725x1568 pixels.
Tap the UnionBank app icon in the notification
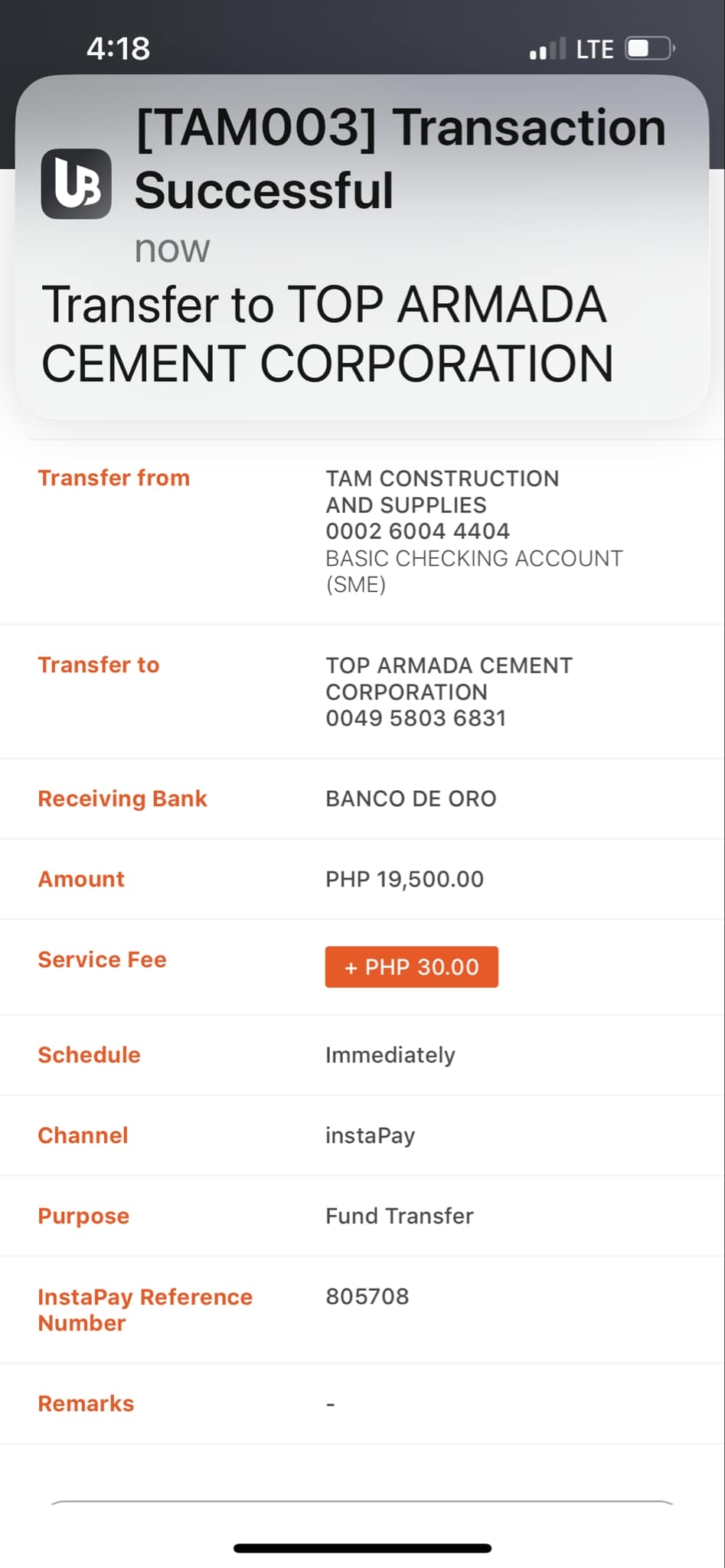tap(76, 184)
